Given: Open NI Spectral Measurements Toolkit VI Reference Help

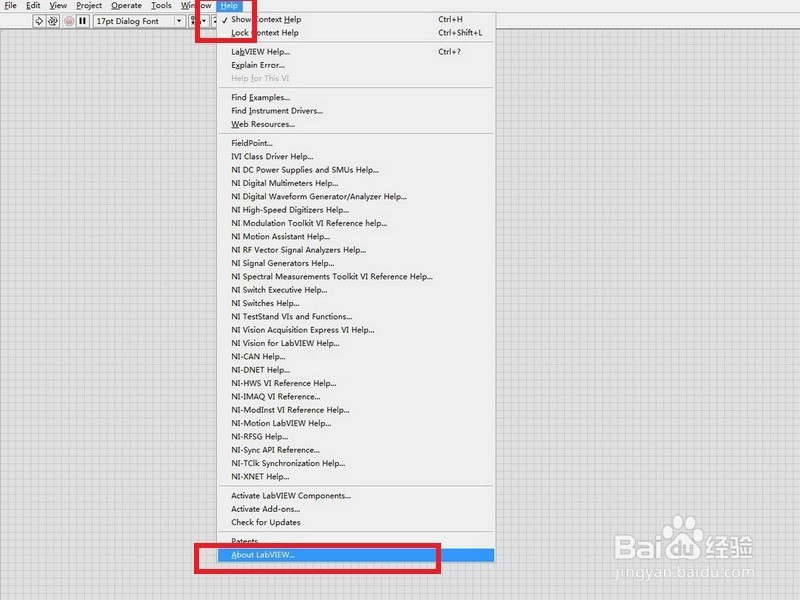Looking at the screenshot, I should click(x=356, y=276).
